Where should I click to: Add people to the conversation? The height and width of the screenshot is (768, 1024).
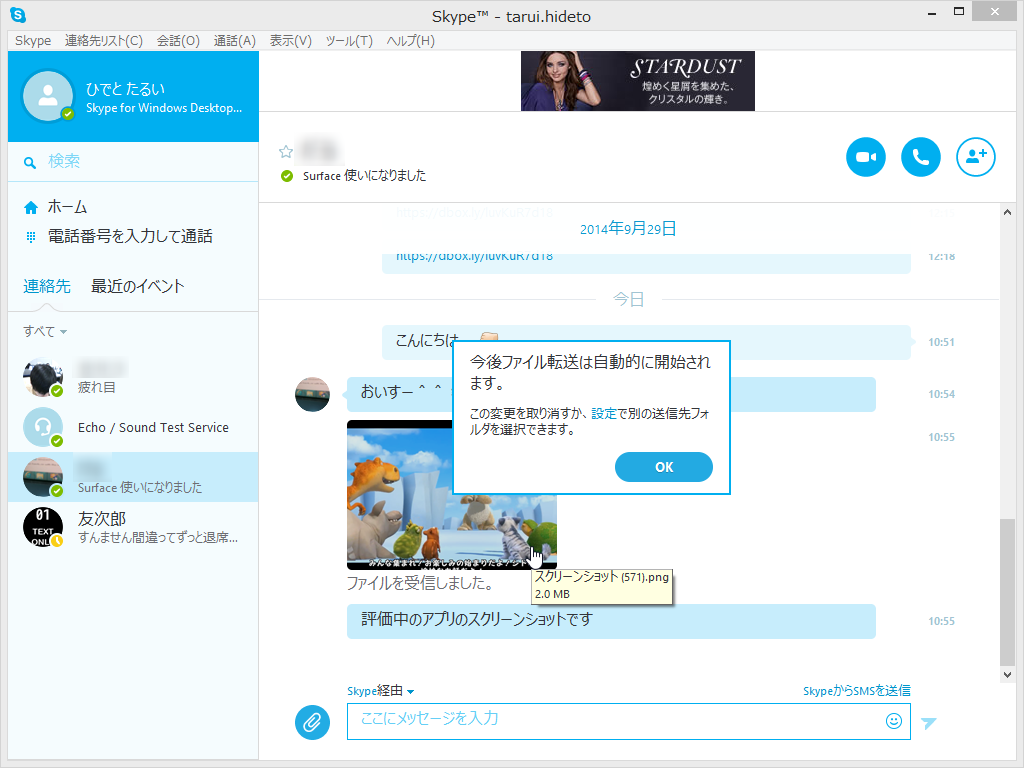[976, 157]
